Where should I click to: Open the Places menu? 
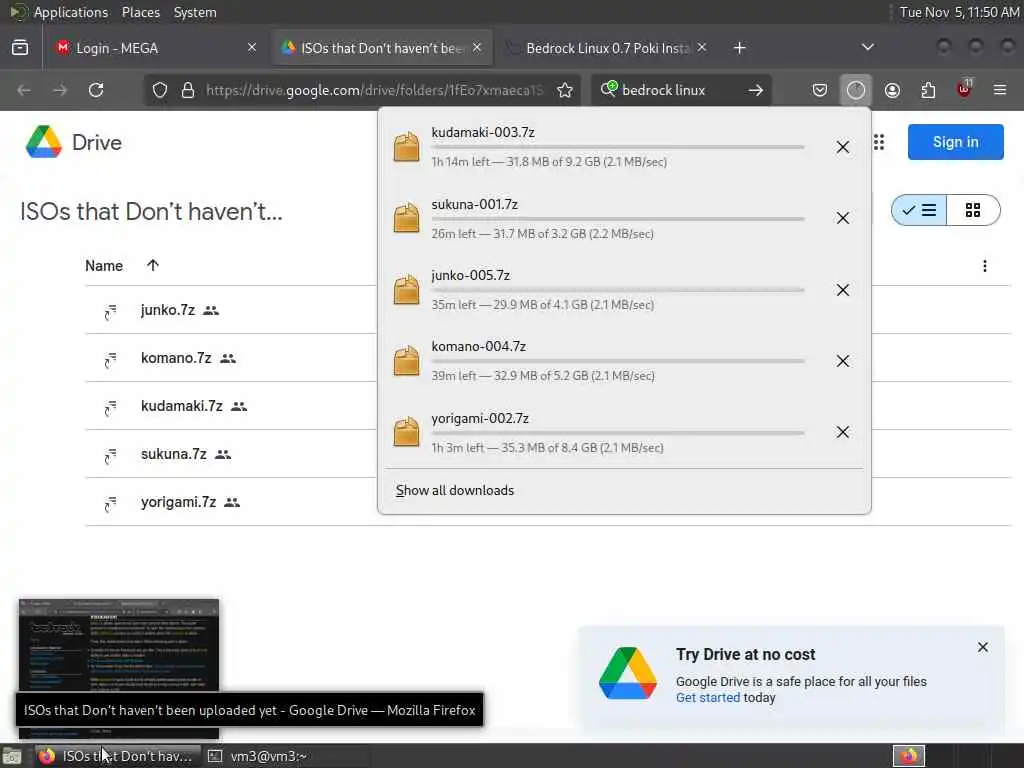[141, 12]
